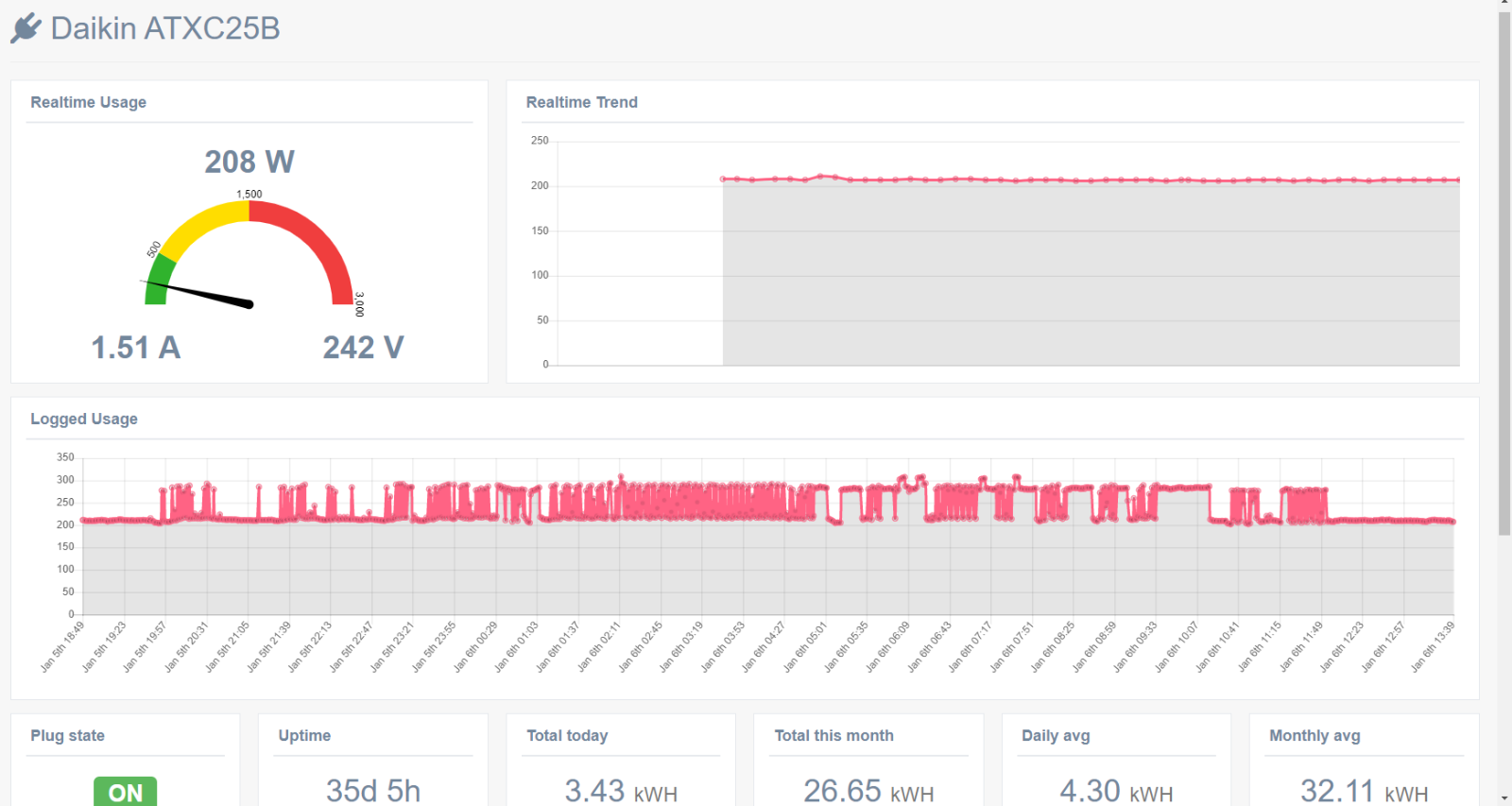Click the Jan 6th 07:51 axis label
Viewport: 1512px width, 806px height.
pyautogui.click(x=1012, y=646)
